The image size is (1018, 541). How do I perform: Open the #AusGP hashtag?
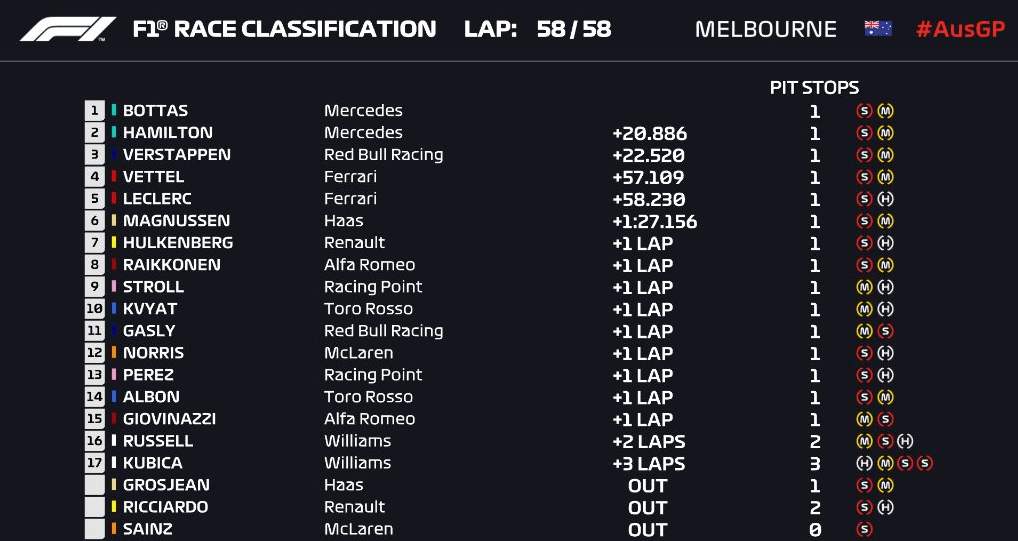tap(960, 29)
